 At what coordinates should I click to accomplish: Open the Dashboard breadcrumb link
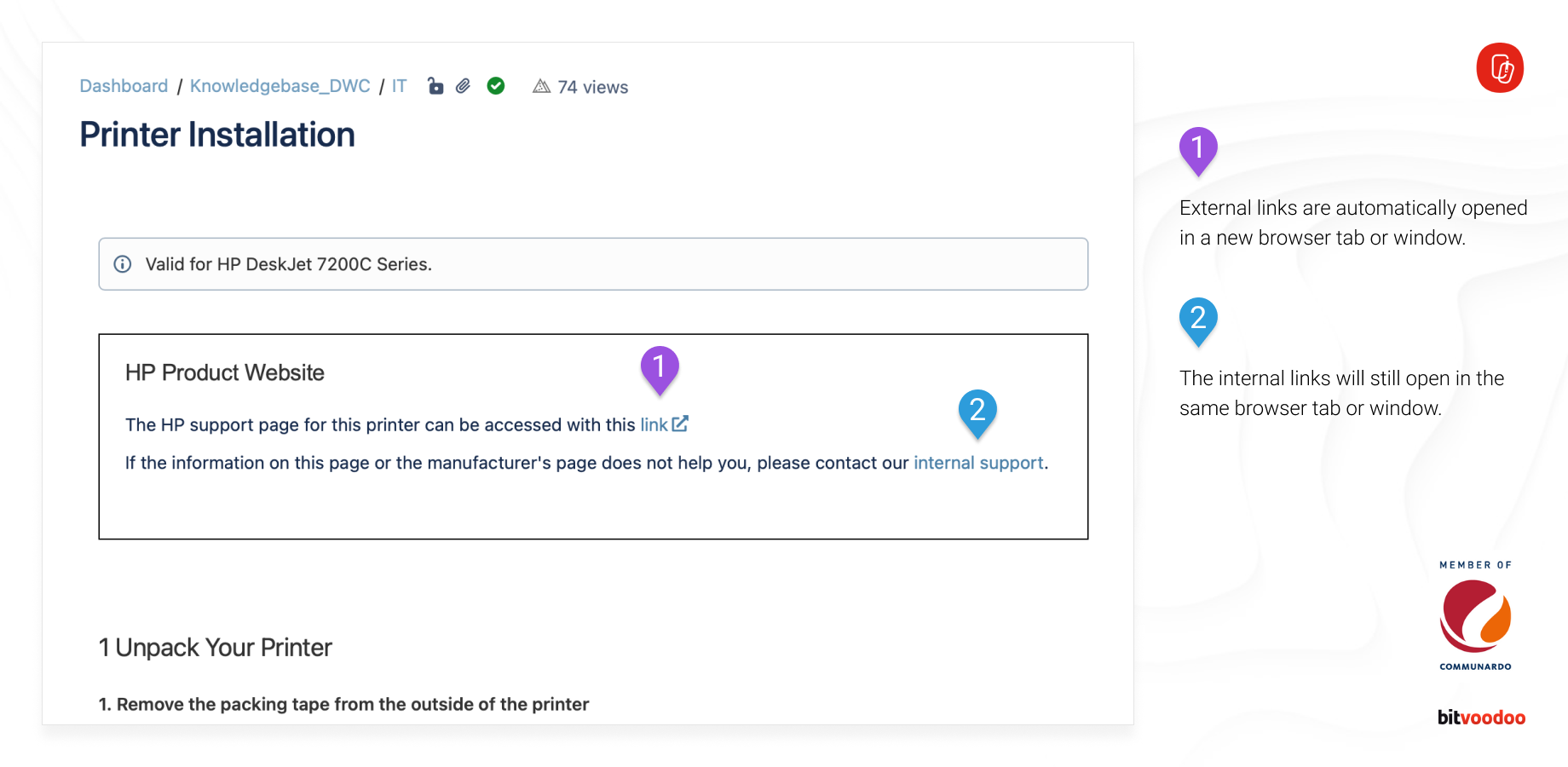pyautogui.click(x=123, y=85)
